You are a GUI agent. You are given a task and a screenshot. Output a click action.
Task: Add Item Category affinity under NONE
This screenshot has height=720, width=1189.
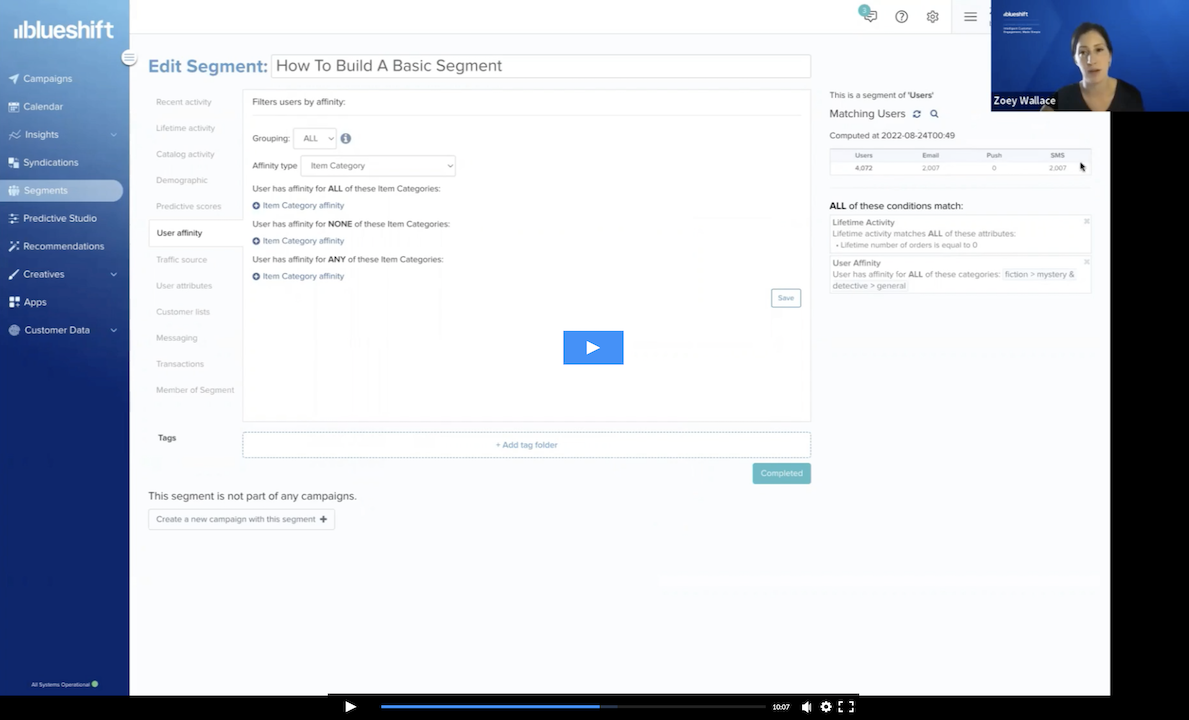coord(298,241)
